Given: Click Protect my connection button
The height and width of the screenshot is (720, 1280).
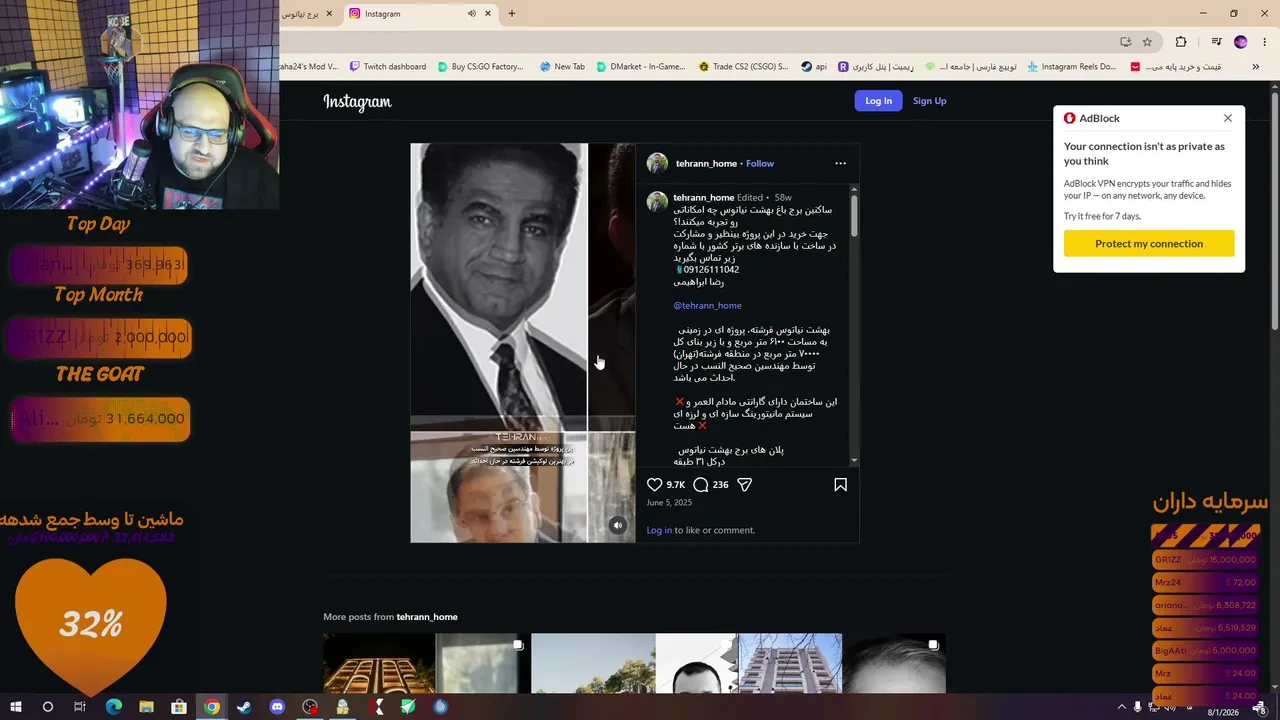Looking at the screenshot, I should click(1149, 244).
